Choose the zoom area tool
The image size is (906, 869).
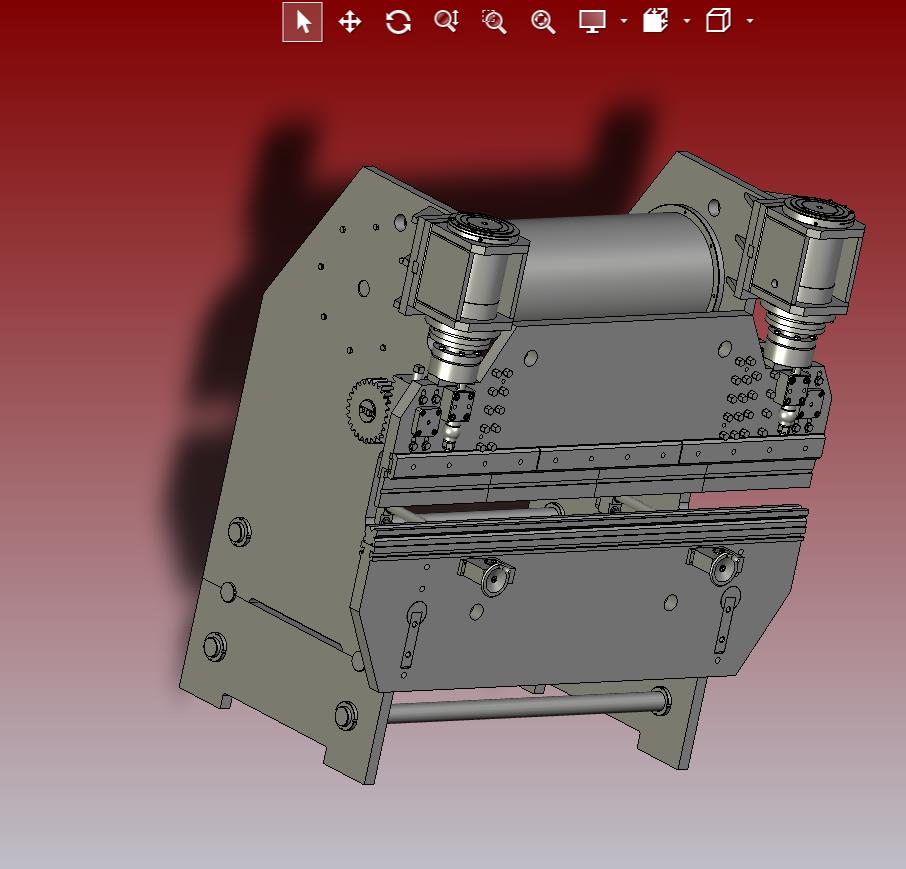(495, 22)
